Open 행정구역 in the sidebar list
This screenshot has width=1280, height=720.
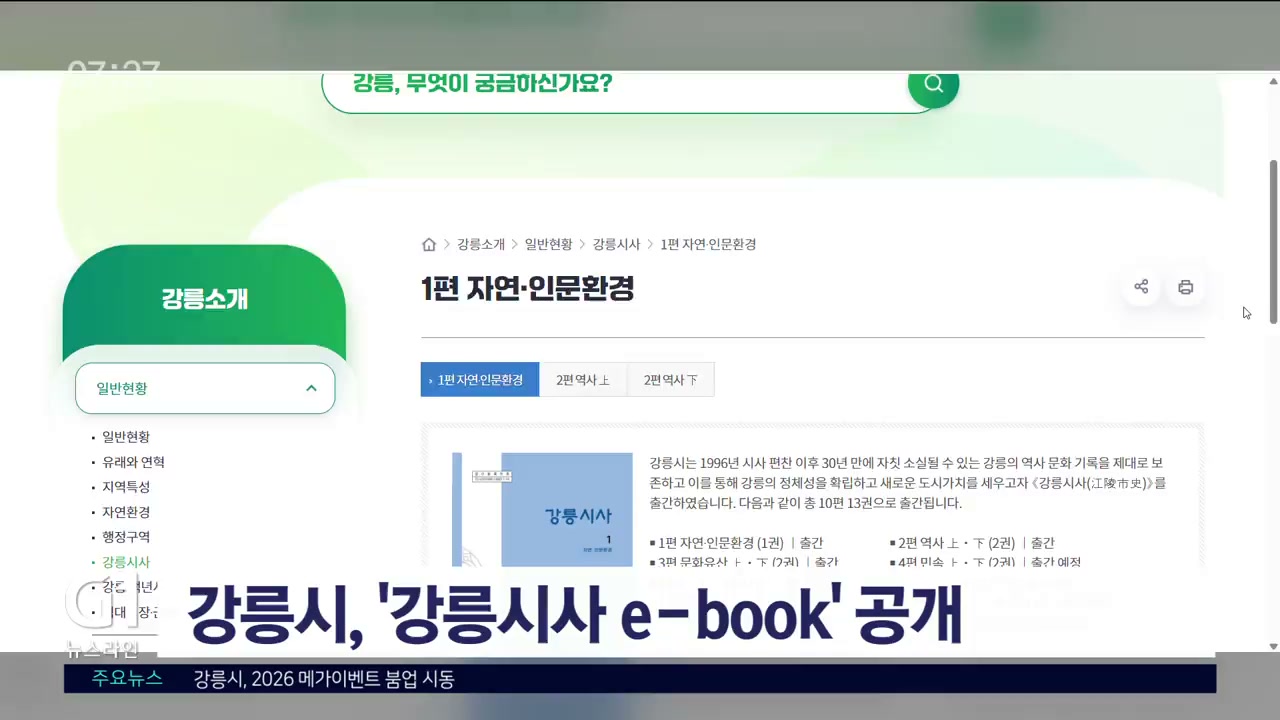tap(126, 537)
